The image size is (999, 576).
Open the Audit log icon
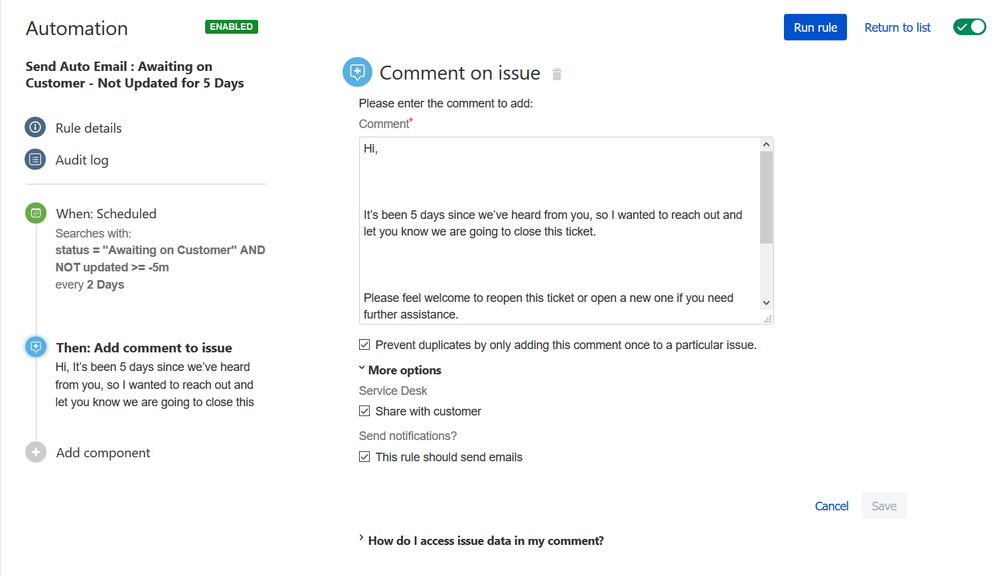click(x=35, y=159)
